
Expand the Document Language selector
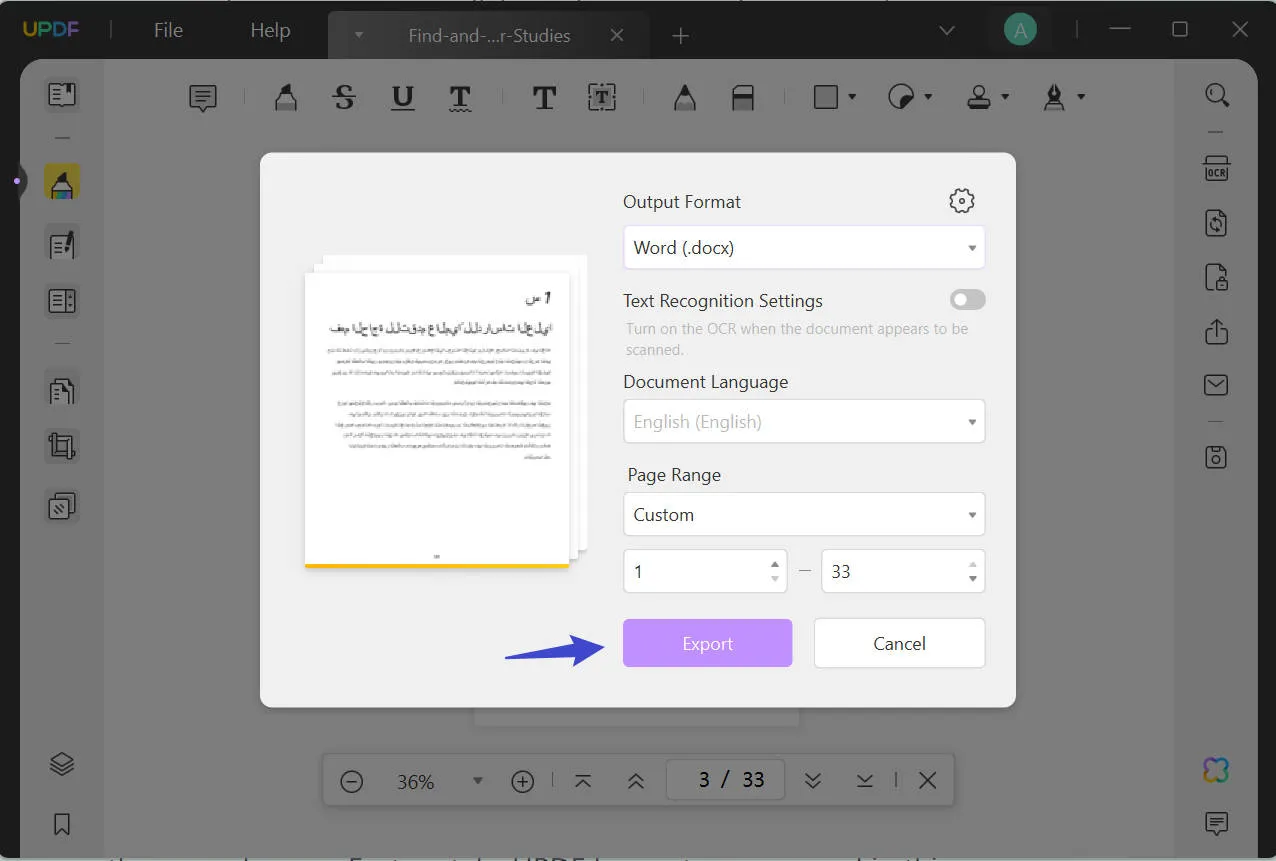point(803,421)
